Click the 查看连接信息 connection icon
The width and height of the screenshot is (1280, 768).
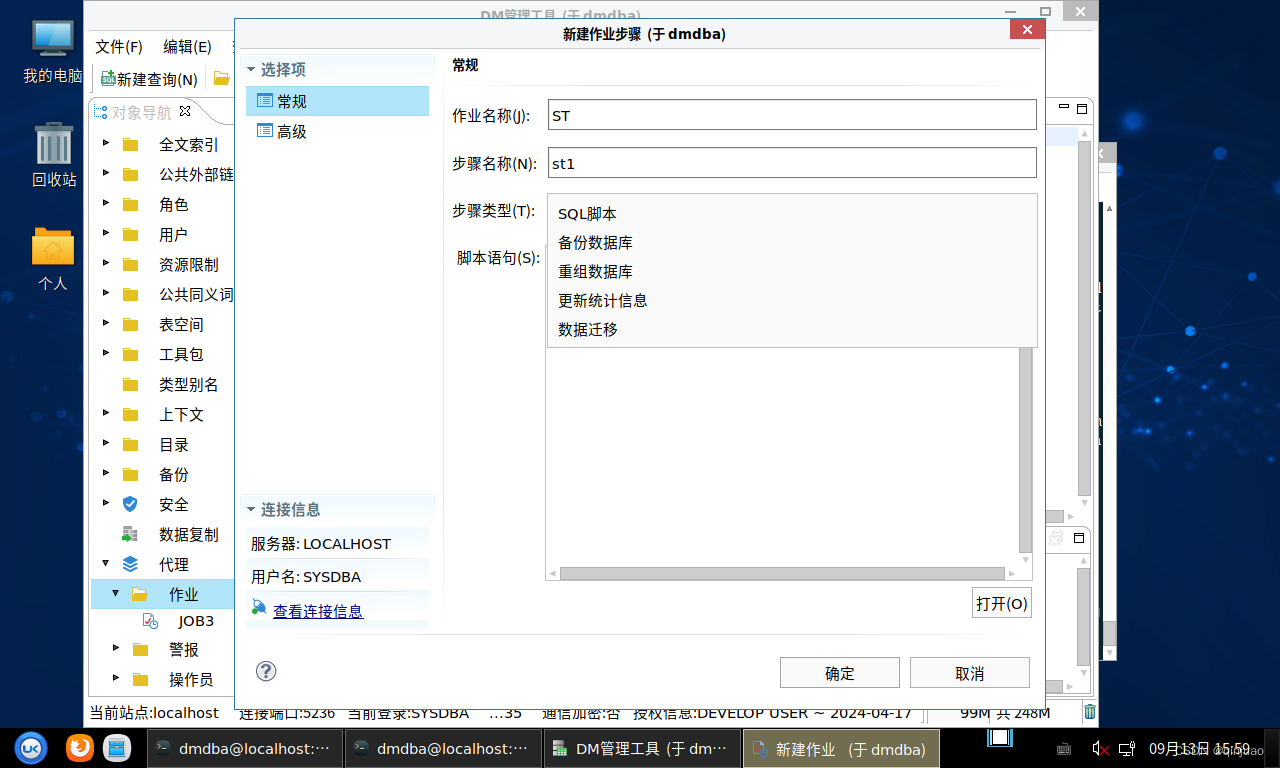coord(259,608)
